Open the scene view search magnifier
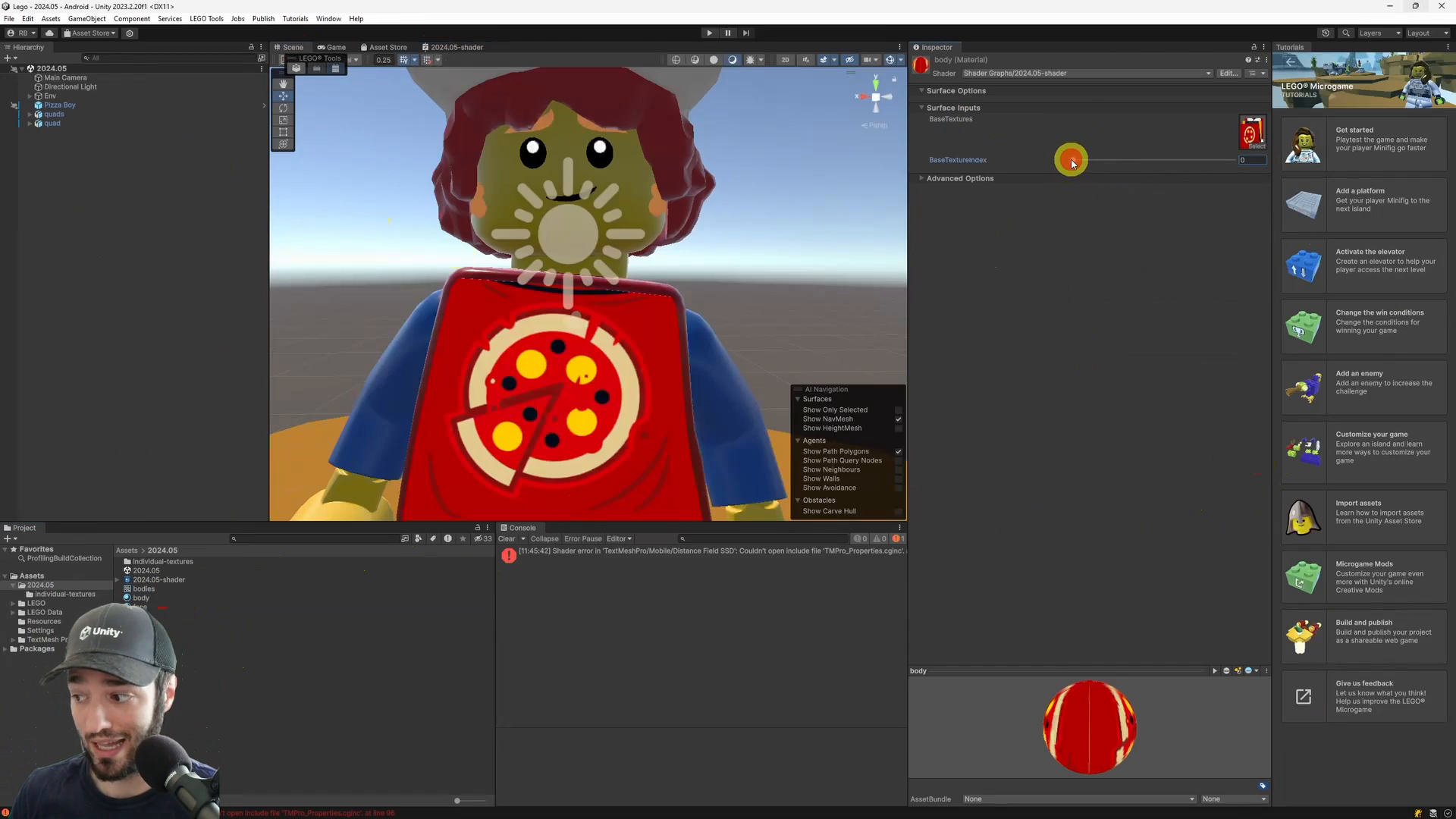Viewport: 1456px width, 819px height. pos(86,58)
